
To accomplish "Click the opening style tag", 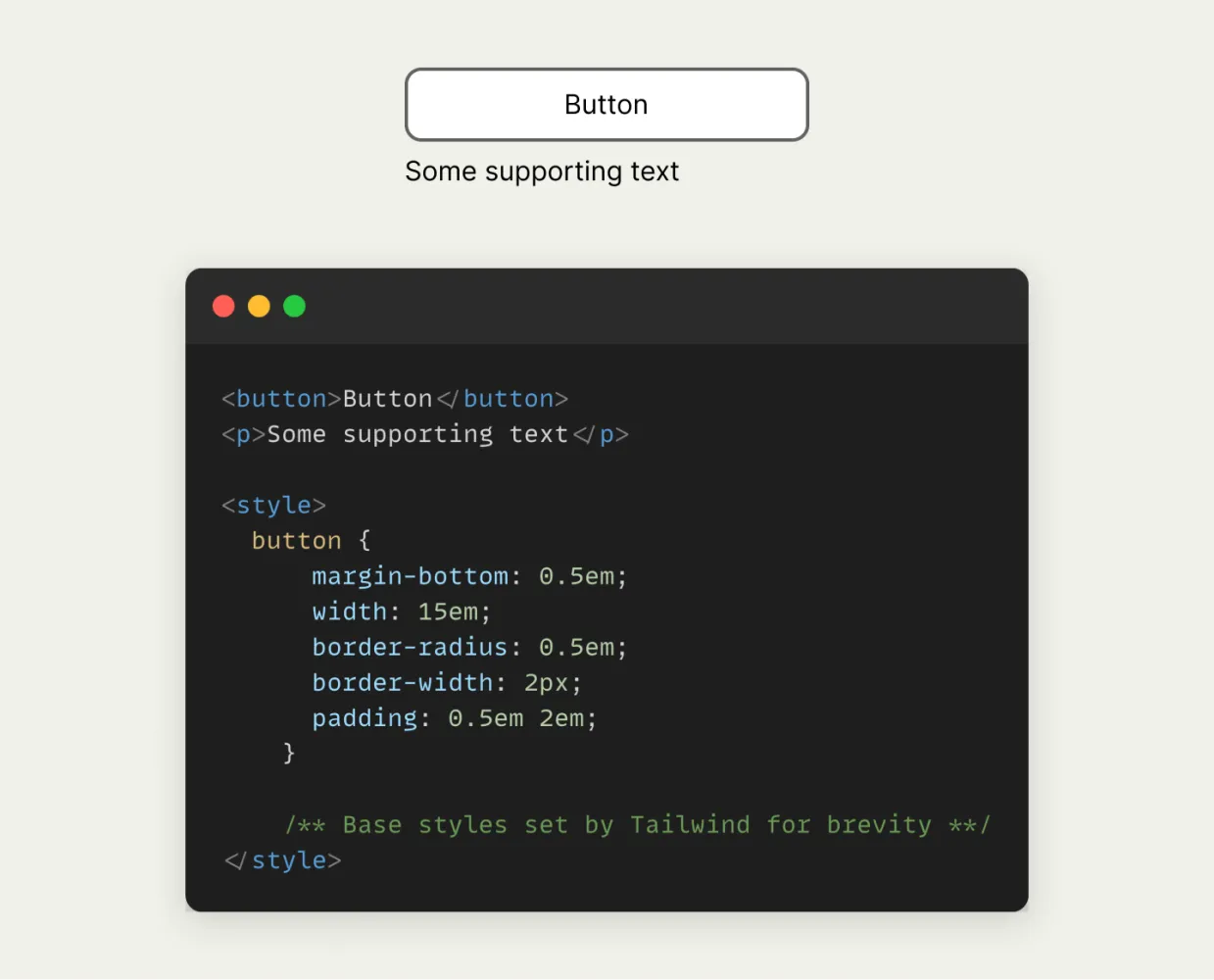I will click(x=273, y=505).
